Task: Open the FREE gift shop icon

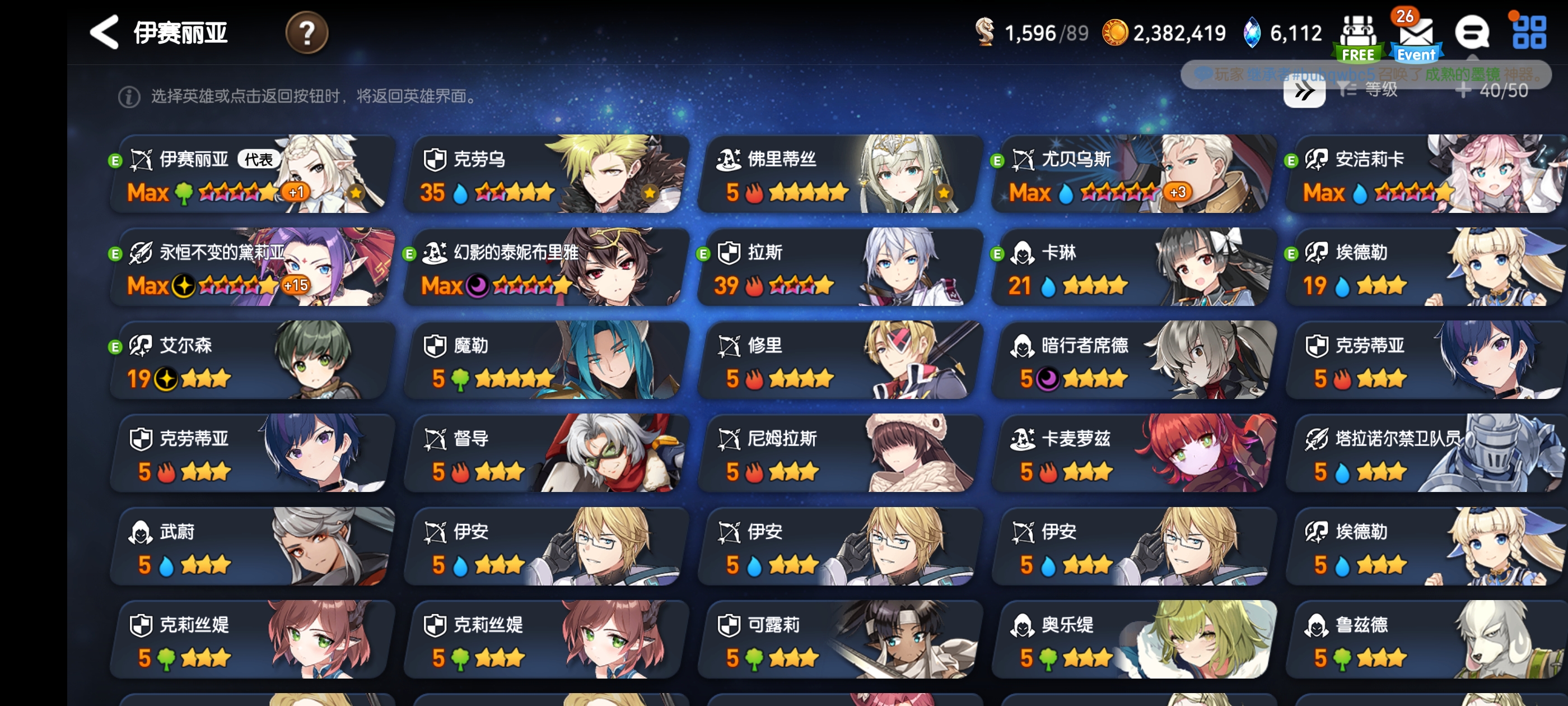Action: click(x=1357, y=38)
